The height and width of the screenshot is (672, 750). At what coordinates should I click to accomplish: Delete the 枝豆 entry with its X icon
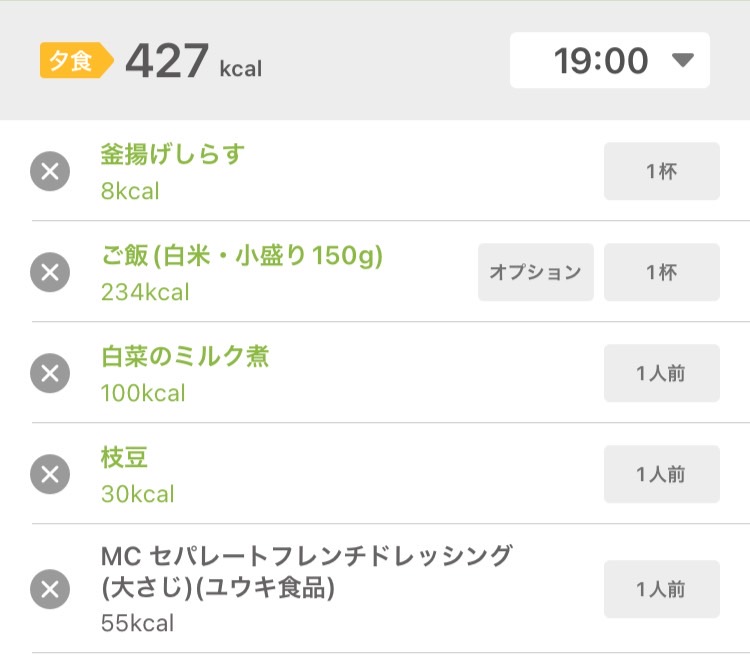click(50, 474)
